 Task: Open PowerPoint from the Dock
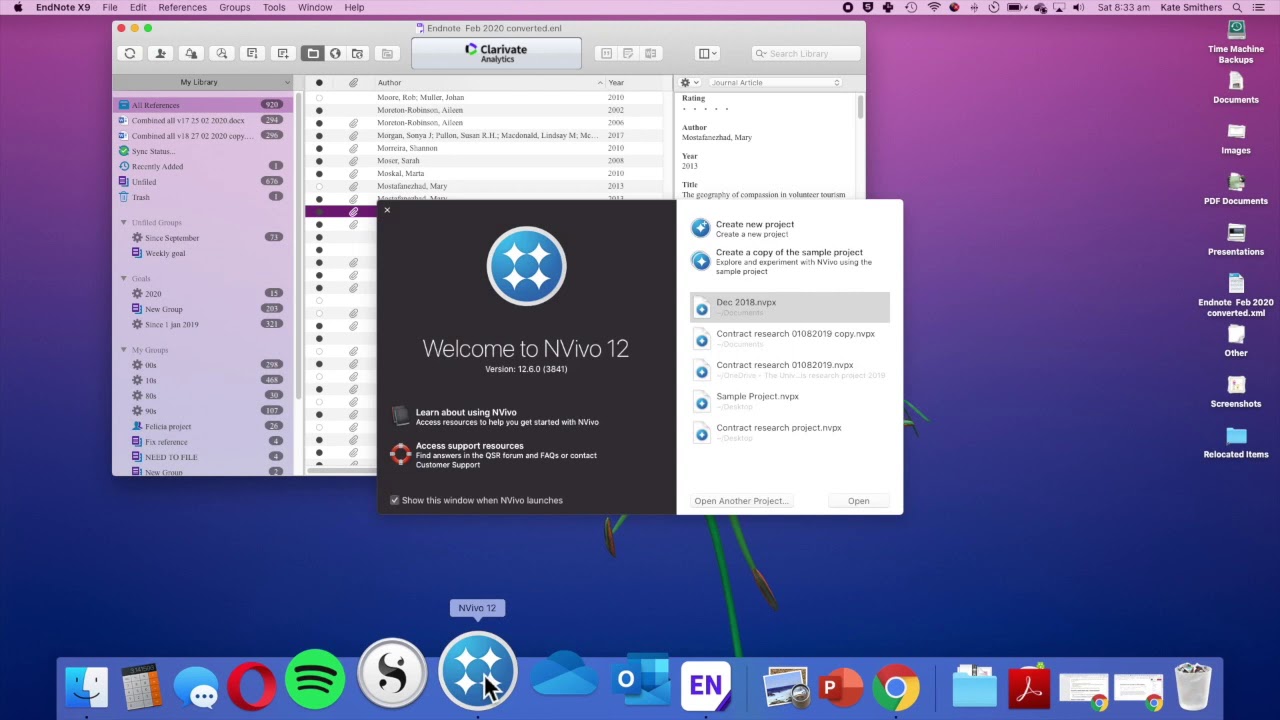point(841,686)
